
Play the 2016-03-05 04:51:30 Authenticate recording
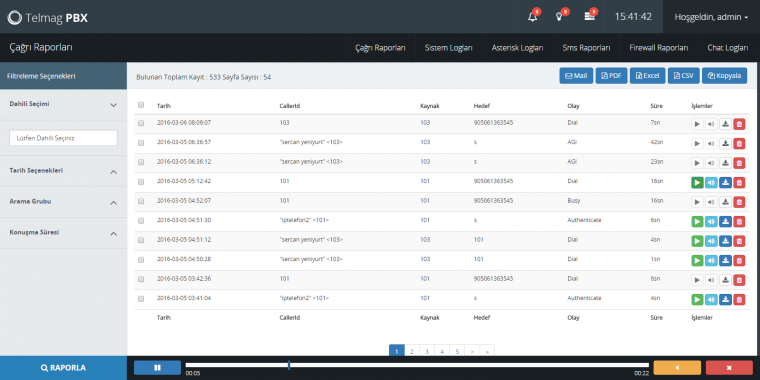point(697,222)
